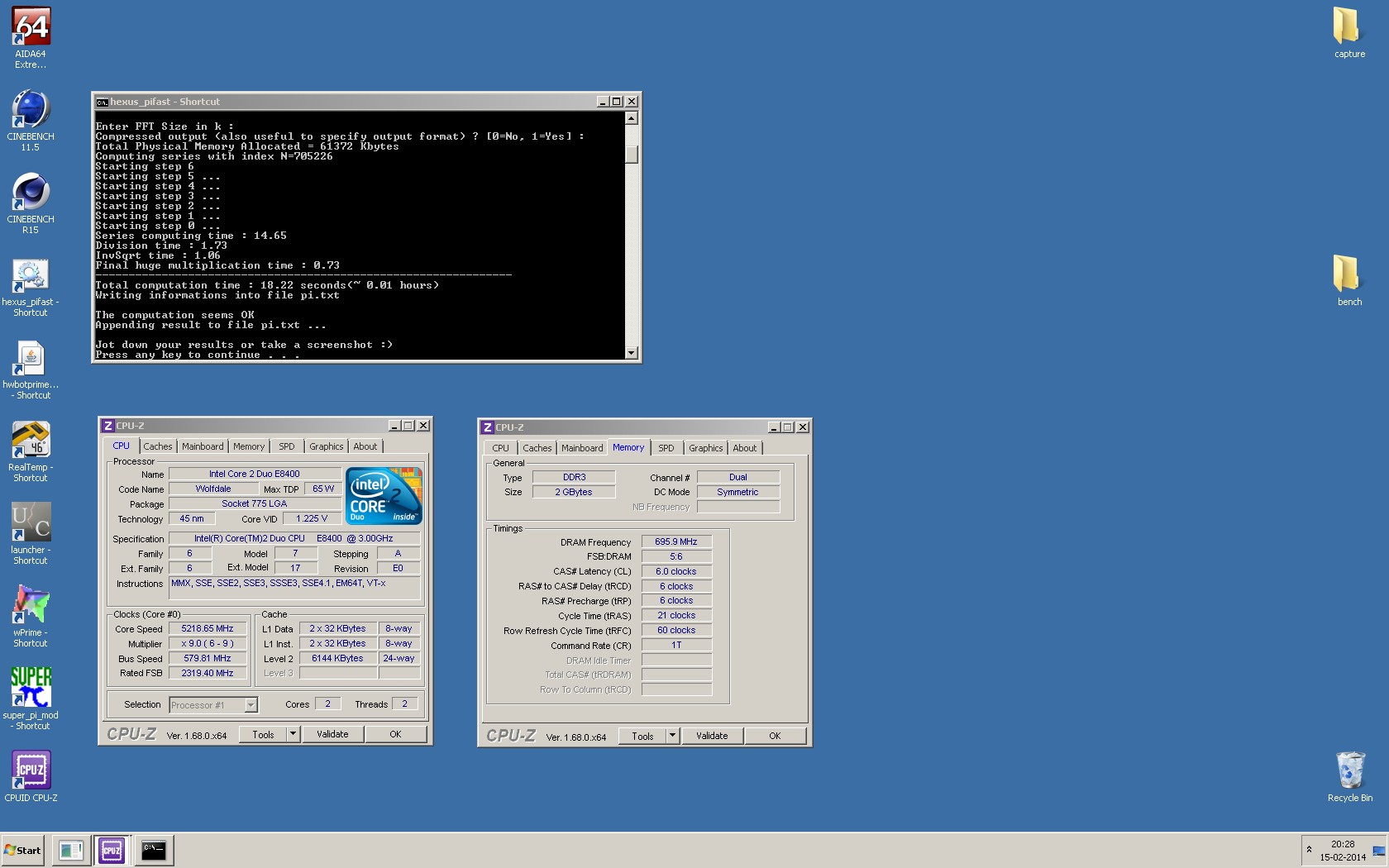Click the Total computation time line in console
The width and height of the screenshot is (1389, 868).
pos(267,285)
